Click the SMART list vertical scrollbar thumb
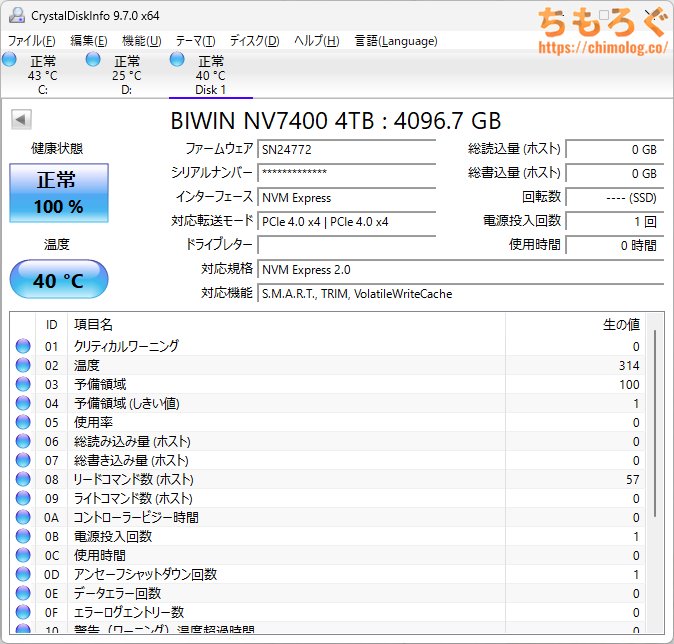The width and height of the screenshot is (674, 644). [x=655, y=423]
